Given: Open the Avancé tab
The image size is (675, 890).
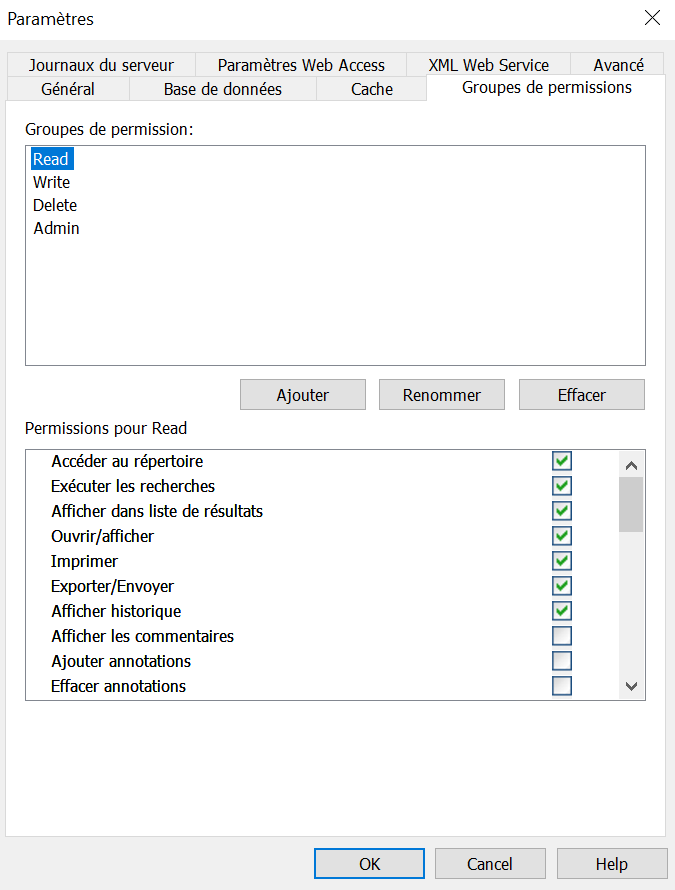Looking at the screenshot, I should pyautogui.click(x=618, y=65).
